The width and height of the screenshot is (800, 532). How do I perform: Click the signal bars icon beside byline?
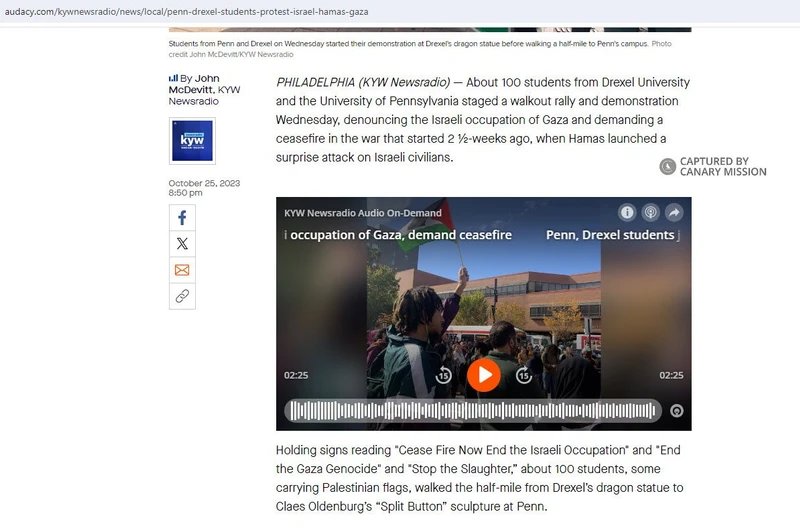coord(173,78)
